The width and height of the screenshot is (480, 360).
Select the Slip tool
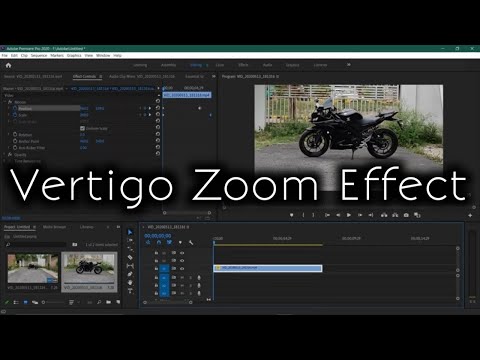point(130,266)
